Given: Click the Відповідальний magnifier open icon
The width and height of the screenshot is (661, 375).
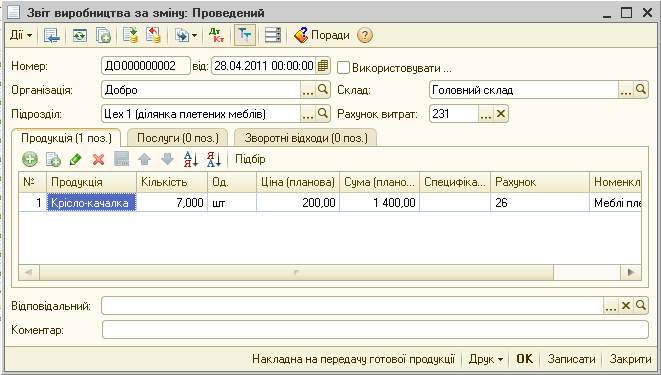Looking at the screenshot, I should 641,306.
